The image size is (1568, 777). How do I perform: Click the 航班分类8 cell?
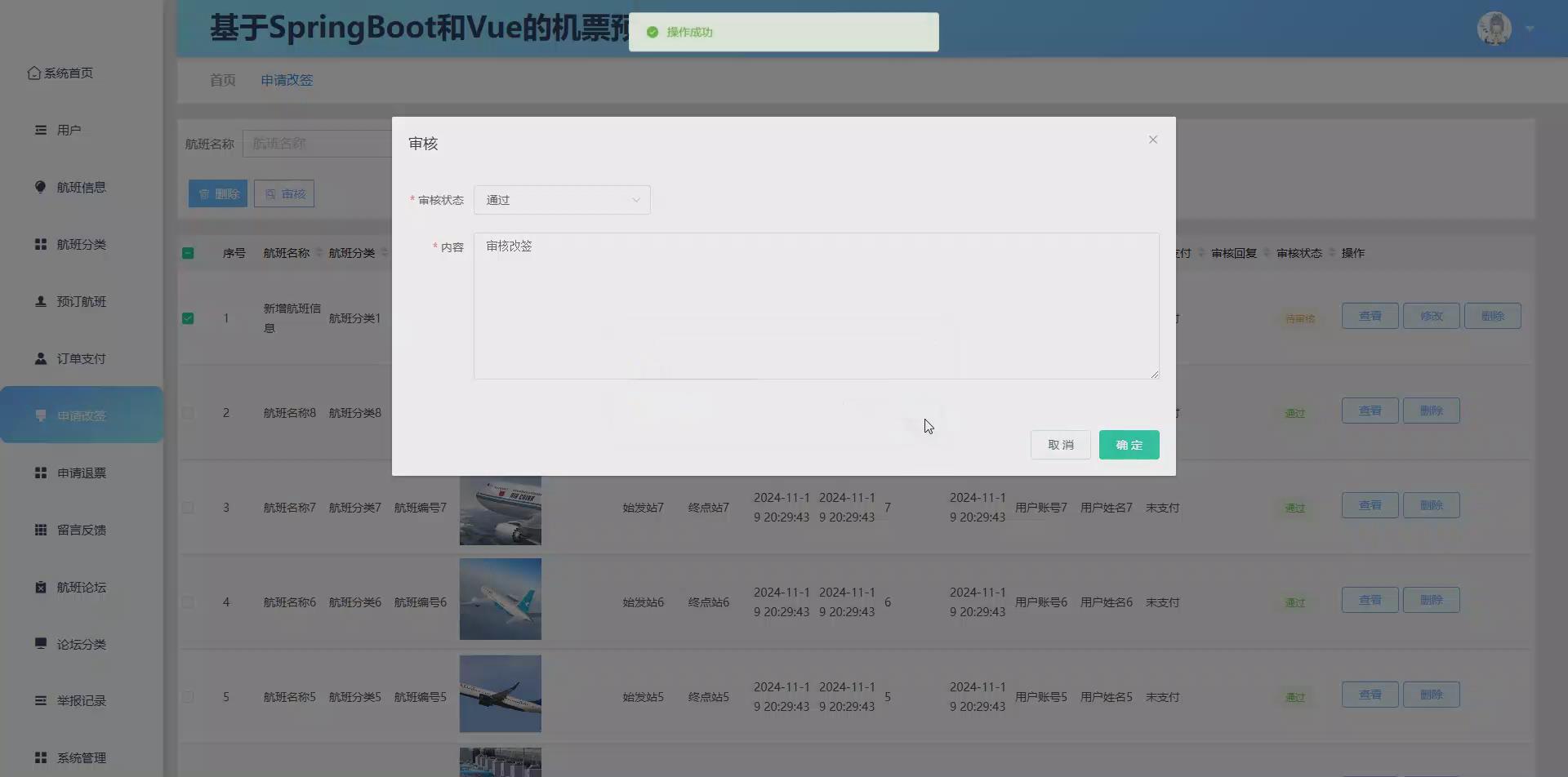(355, 413)
